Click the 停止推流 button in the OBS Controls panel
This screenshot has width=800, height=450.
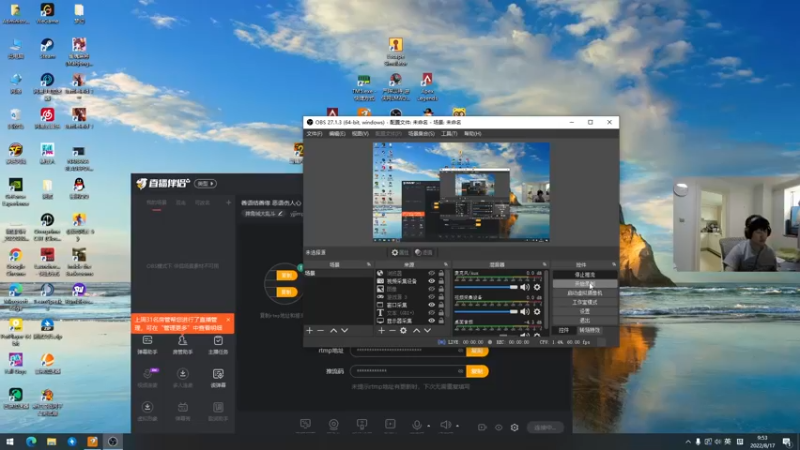coord(585,274)
